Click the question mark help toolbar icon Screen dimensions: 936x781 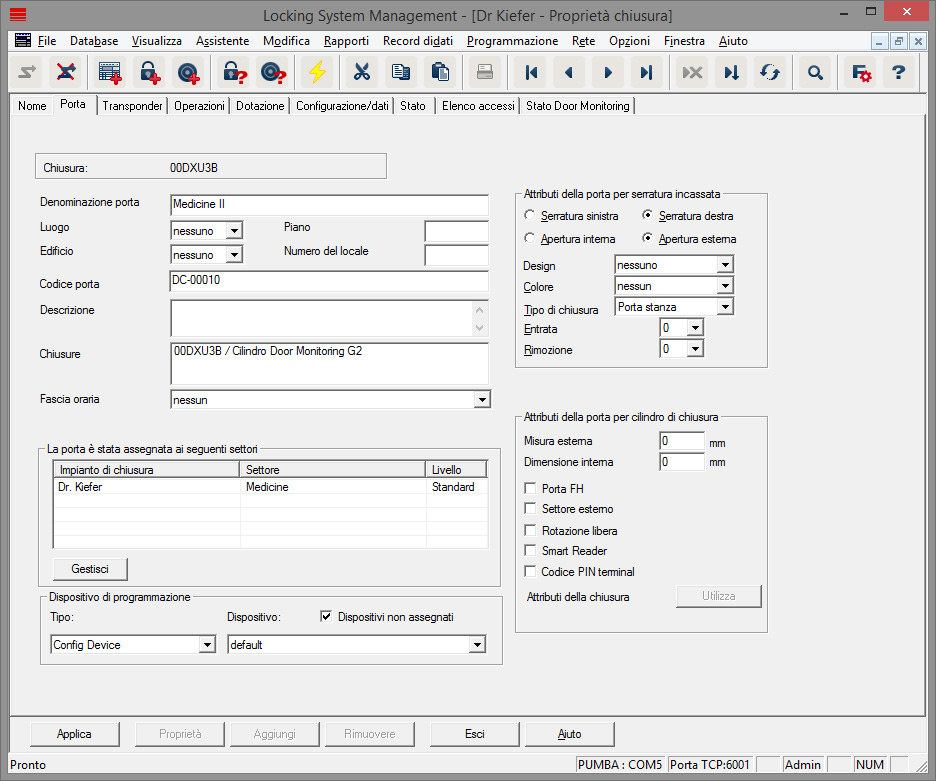point(898,72)
